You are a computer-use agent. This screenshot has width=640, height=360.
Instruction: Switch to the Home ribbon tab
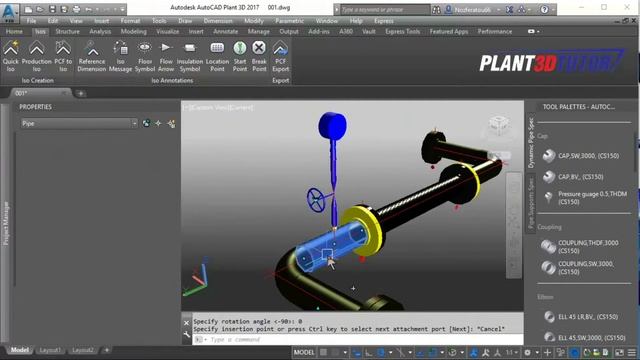[x=14, y=31]
